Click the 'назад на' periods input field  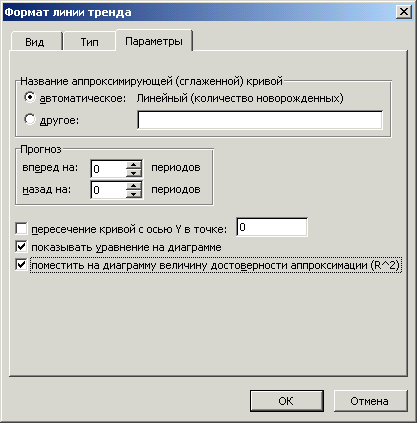coord(109,190)
